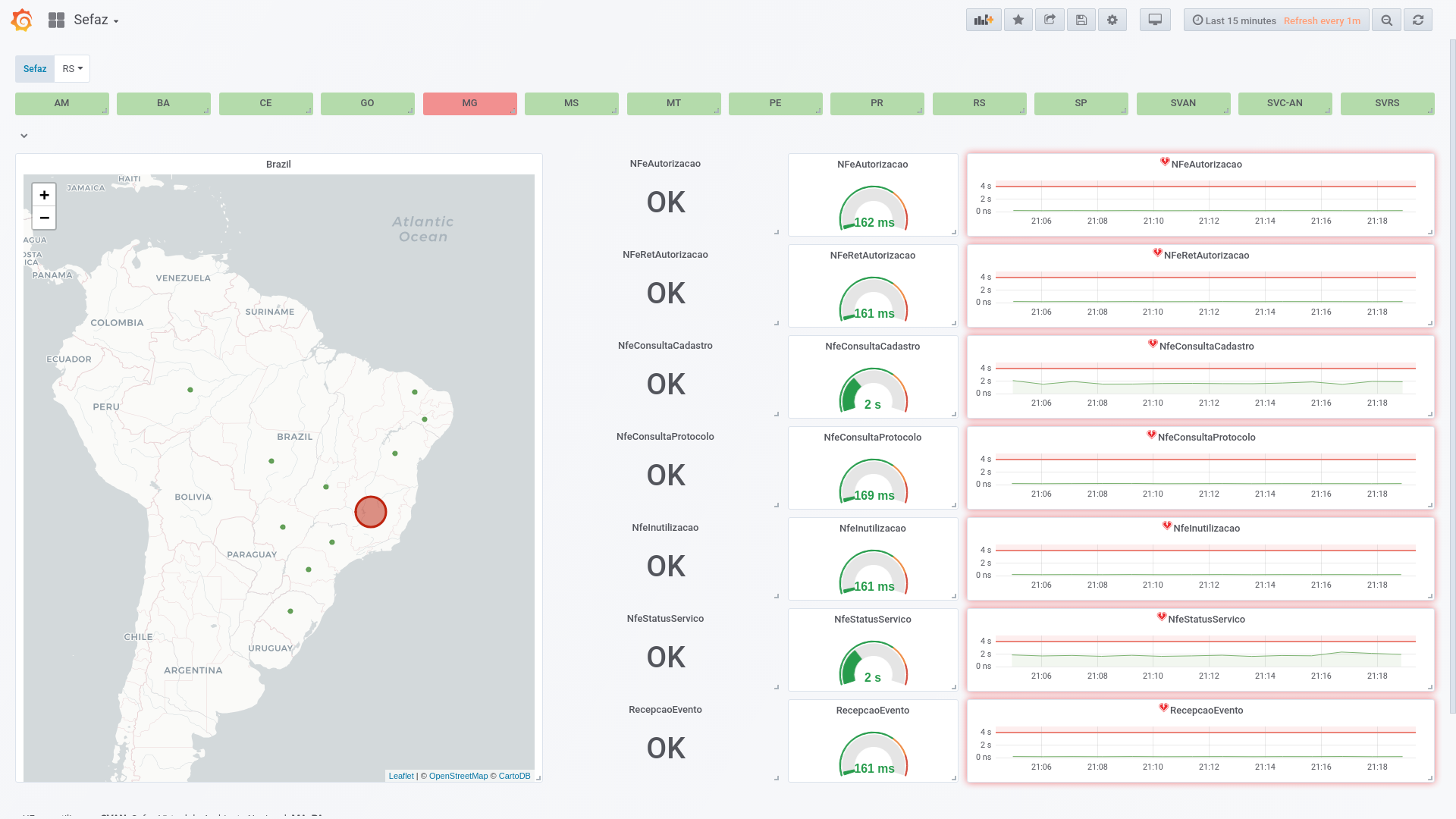
Task: Cycle view mode with monitor icon
Action: pyautogui.click(x=1155, y=20)
